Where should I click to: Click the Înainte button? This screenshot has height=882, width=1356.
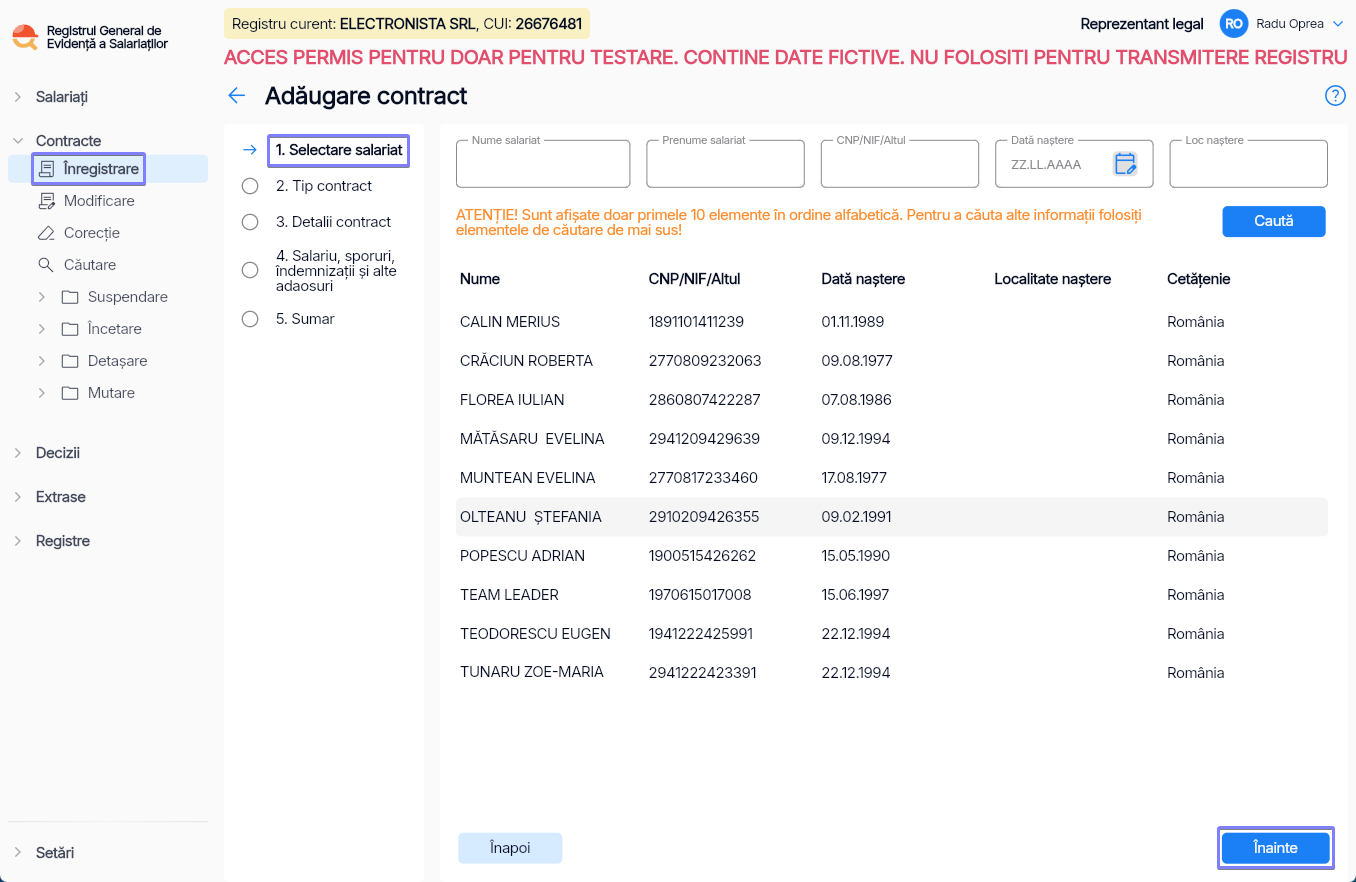click(x=1275, y=848)
